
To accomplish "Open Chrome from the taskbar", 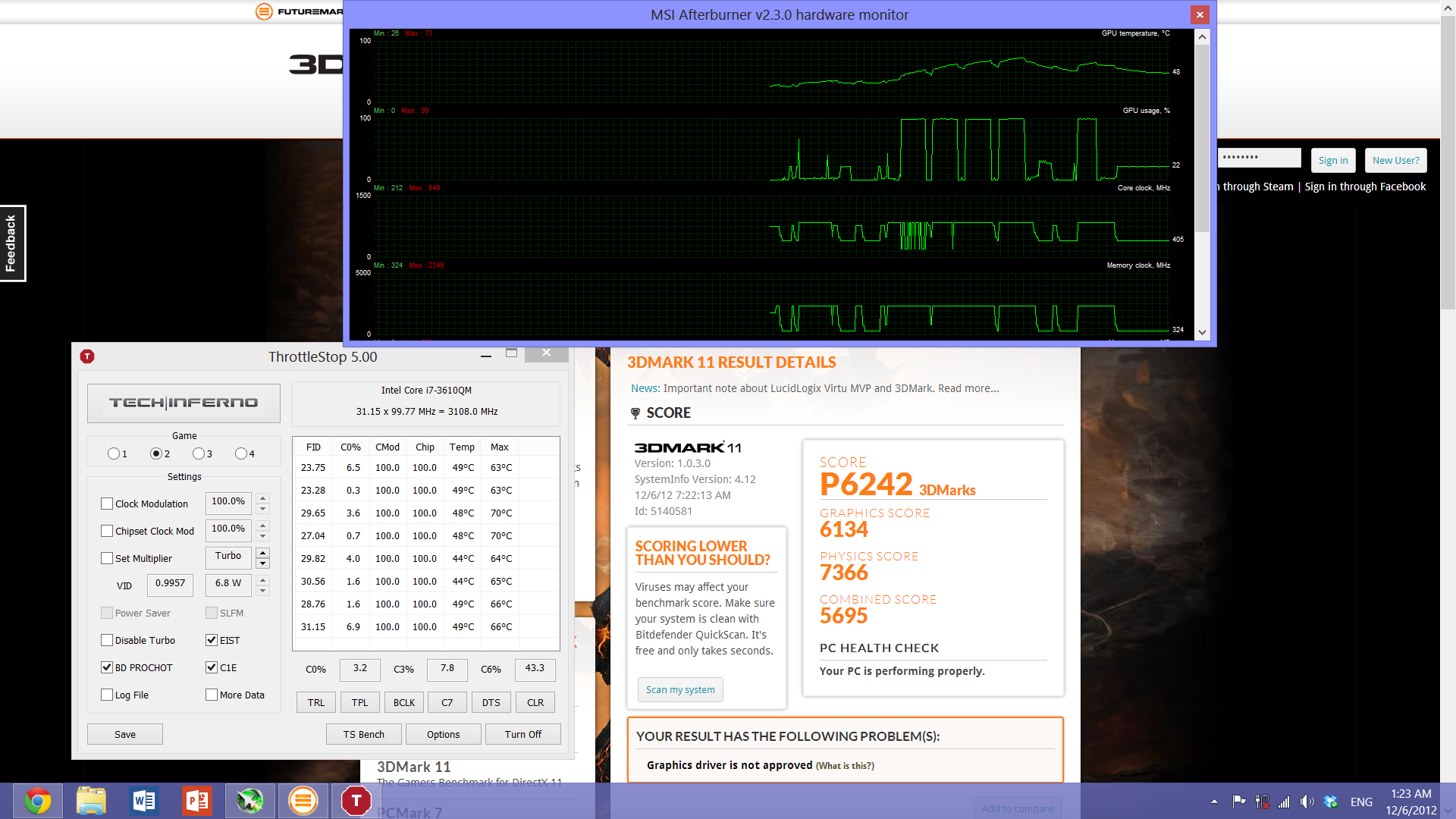I will (x=37, y=801).
